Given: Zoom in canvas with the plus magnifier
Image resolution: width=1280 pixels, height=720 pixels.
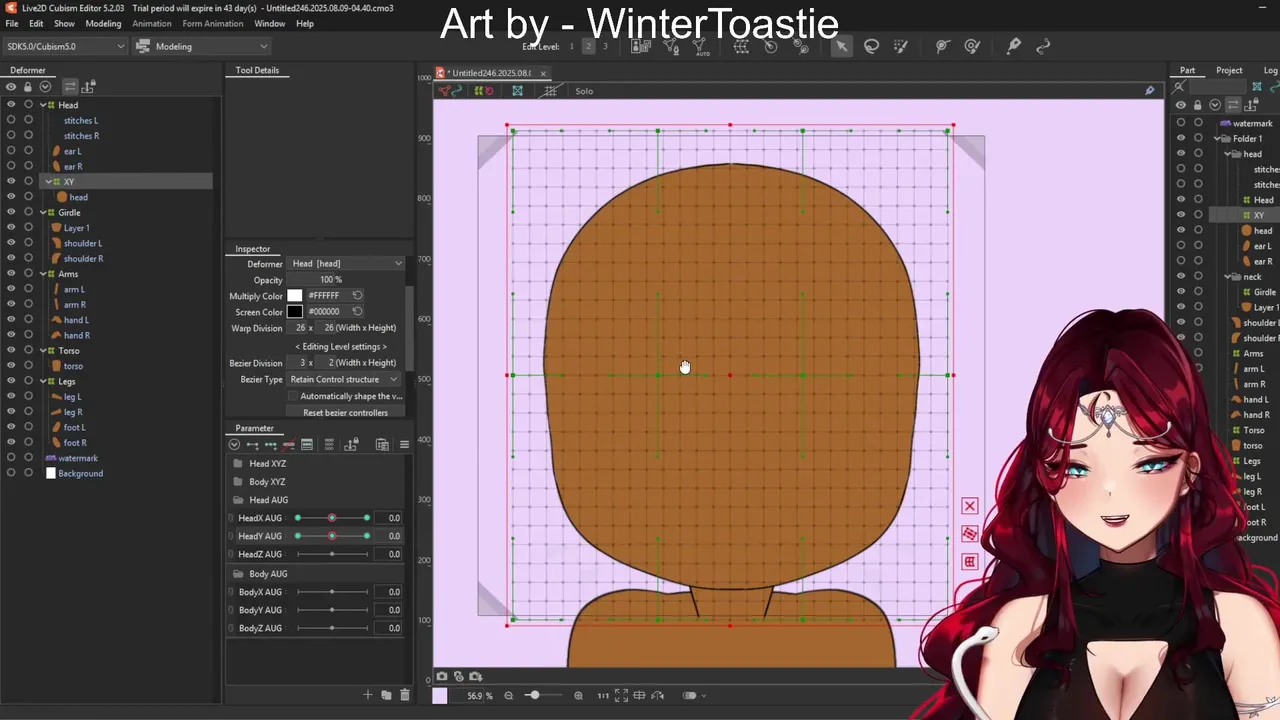Looking at the screenshot, I should [x=578, y=695].
